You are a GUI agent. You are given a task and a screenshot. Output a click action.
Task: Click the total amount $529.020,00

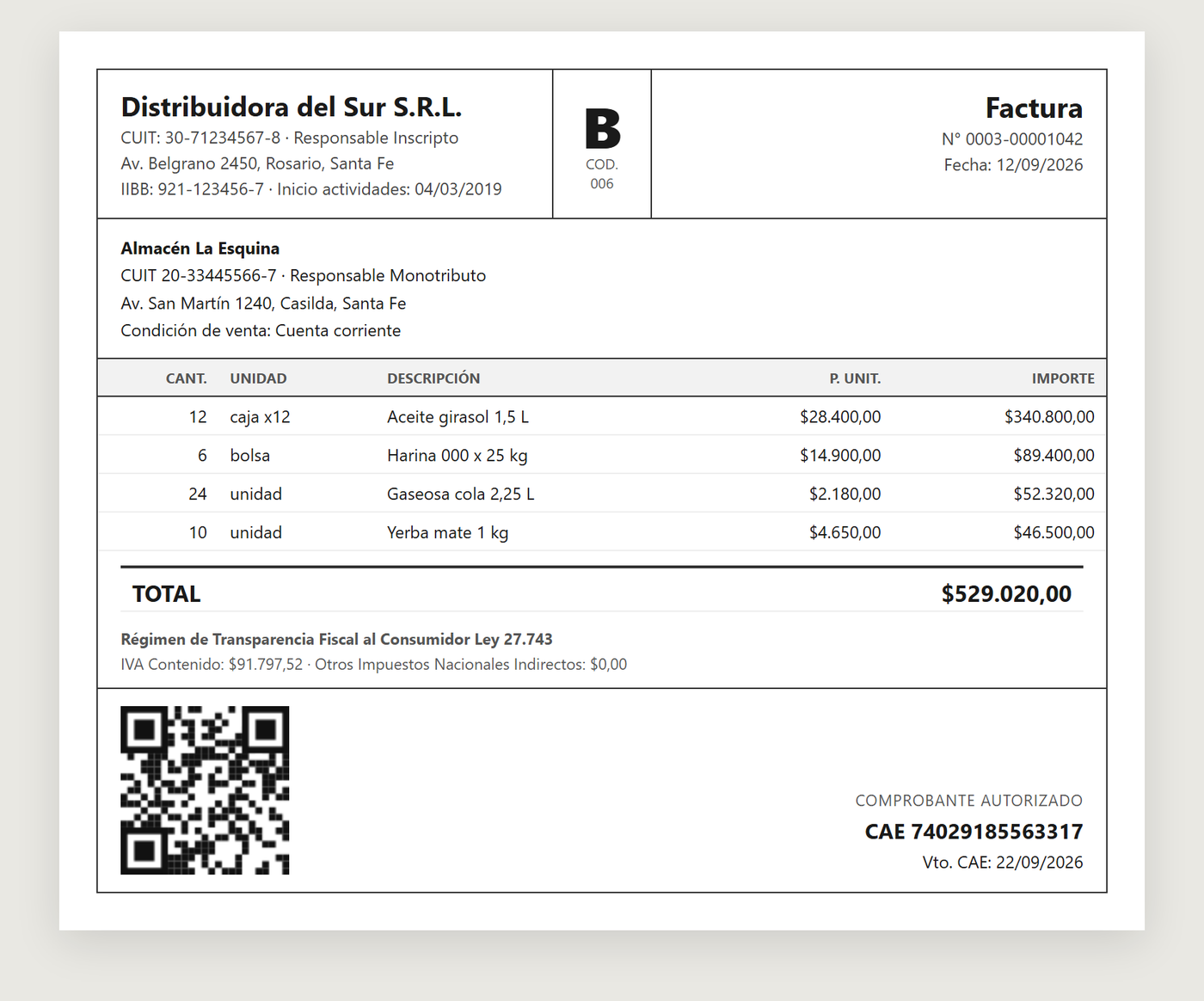tap(1007, 594)
